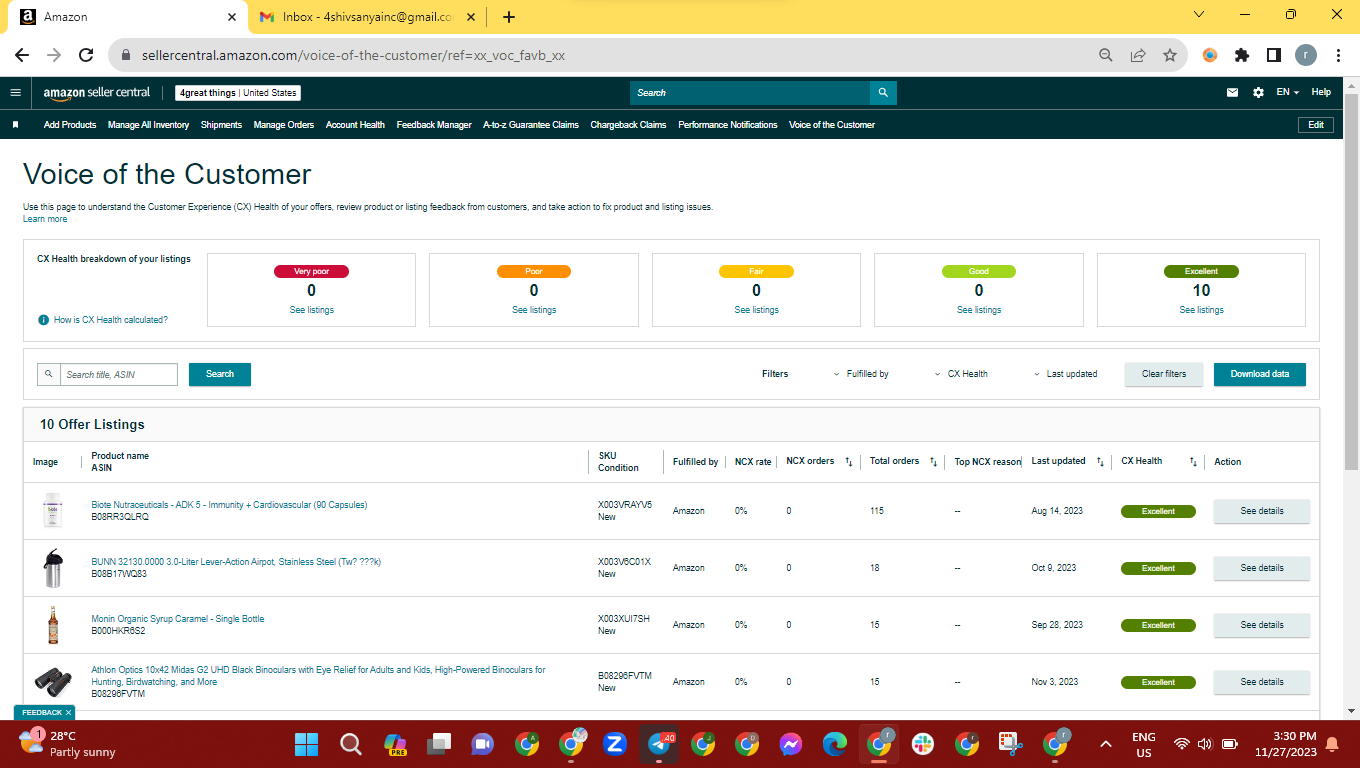
Task: Open the Zoom app in taskbar
Action: 615,744
